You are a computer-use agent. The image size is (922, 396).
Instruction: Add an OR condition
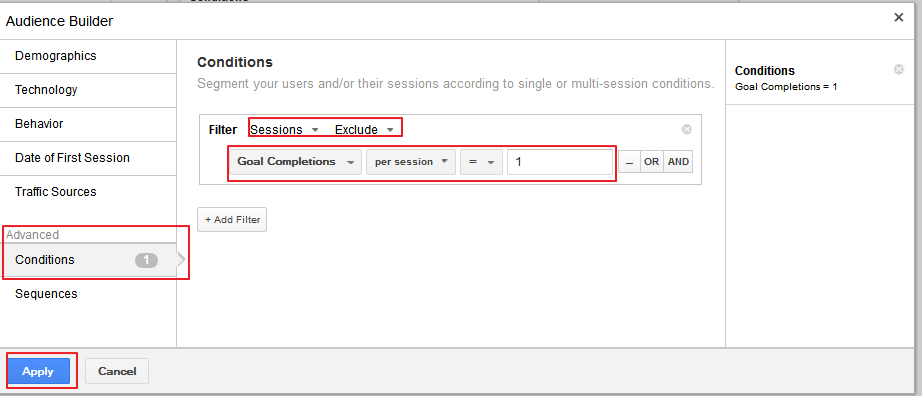coord(652,162)
